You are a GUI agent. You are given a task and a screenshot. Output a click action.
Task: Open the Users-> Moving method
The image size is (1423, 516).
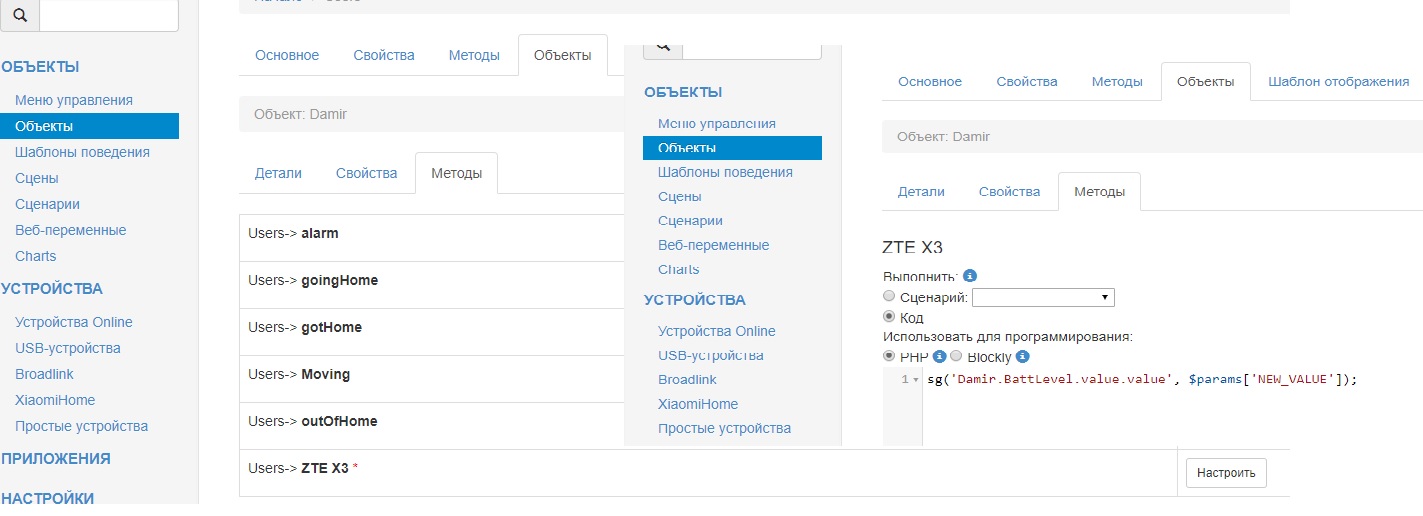pyautogui.click(x=325, y=374)
